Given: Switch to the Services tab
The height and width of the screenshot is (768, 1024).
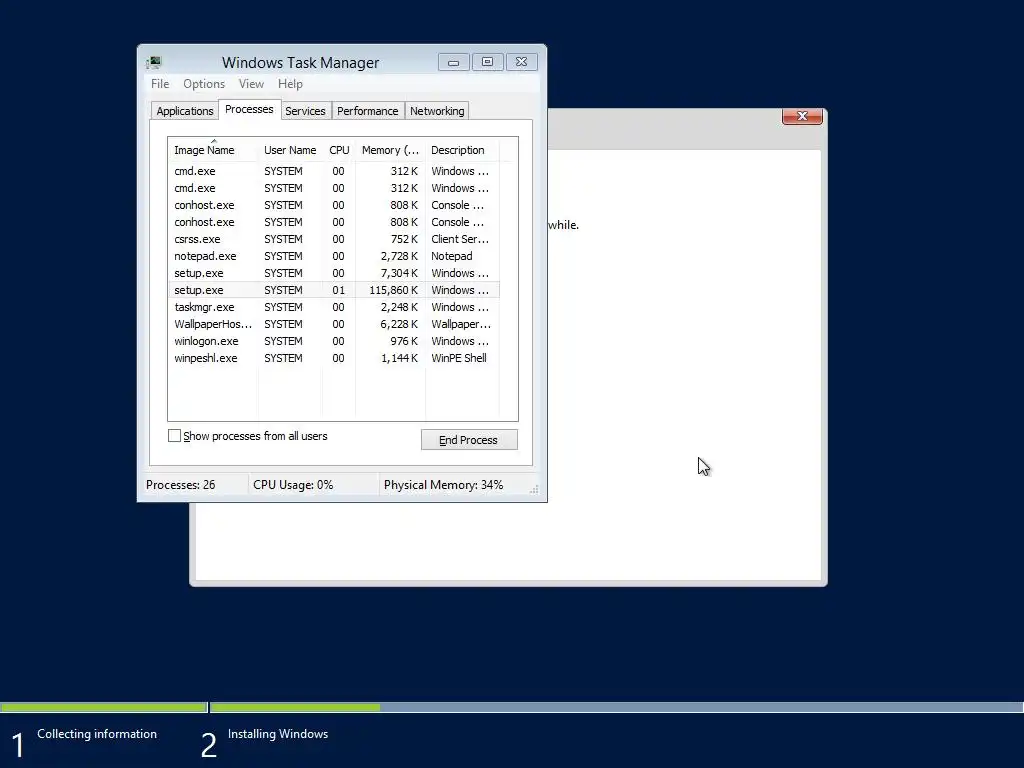Looking at the screenshot, I should 305,111.
